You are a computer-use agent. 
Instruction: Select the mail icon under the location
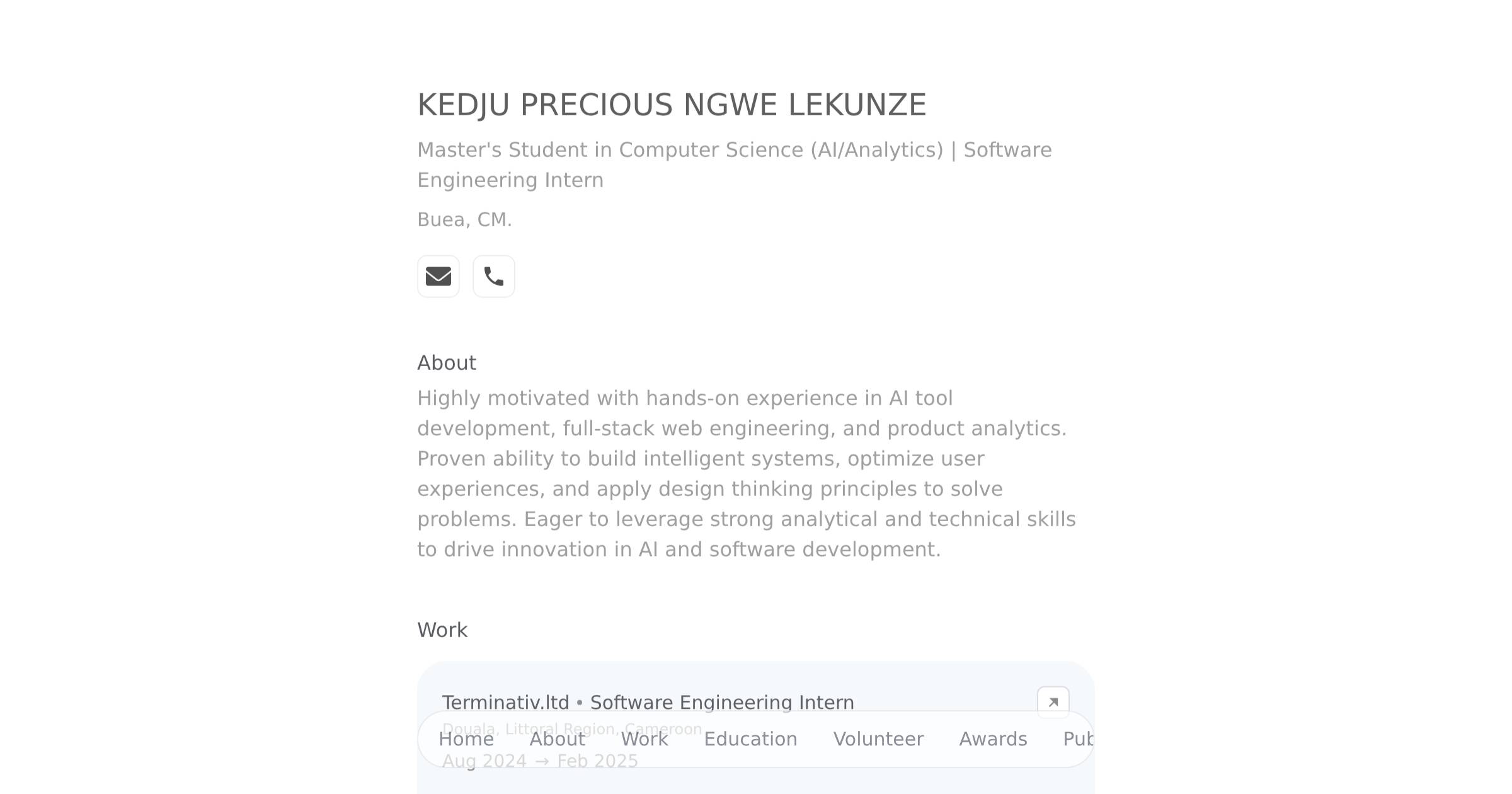438,276
